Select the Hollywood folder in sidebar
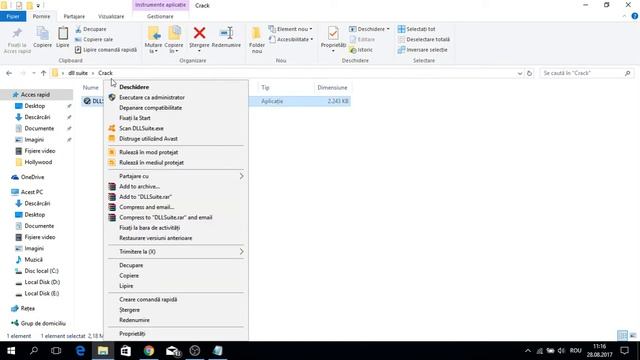640x360 pixels. (x=38, y=162)
